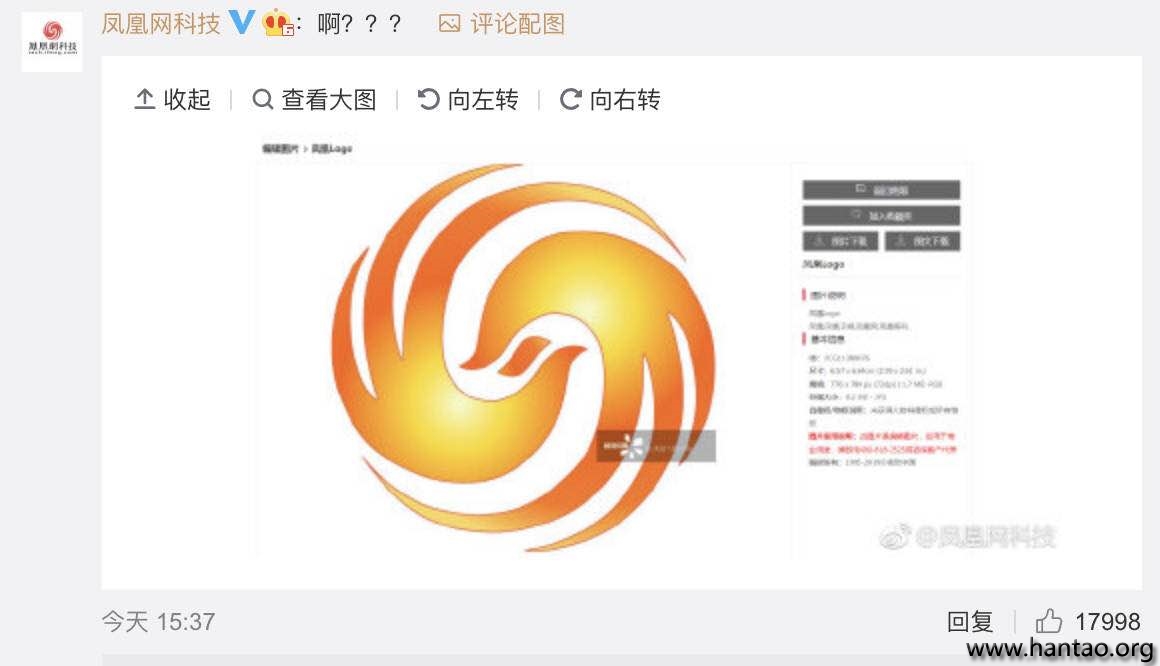1160x666 pixels.
Task: Collapse the image with 收起
Action: click(x=172, y=99)
